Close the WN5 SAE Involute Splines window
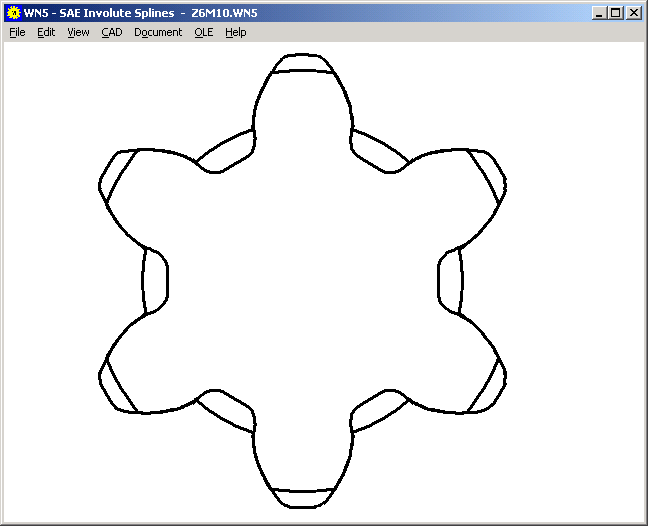The height and width of the screenshot is (526, 648). click(634, 13)
